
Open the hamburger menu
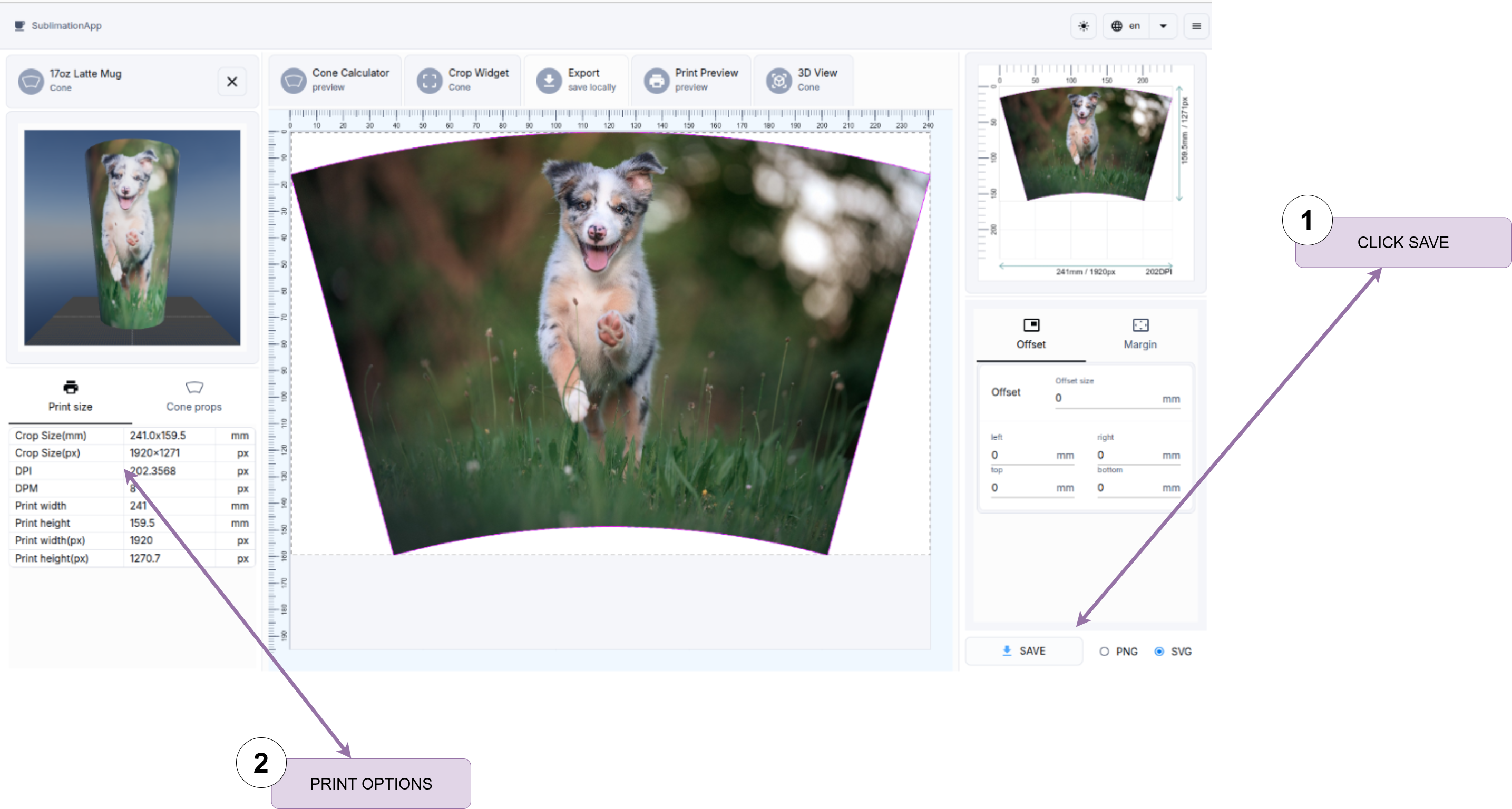coord(1196,26)
